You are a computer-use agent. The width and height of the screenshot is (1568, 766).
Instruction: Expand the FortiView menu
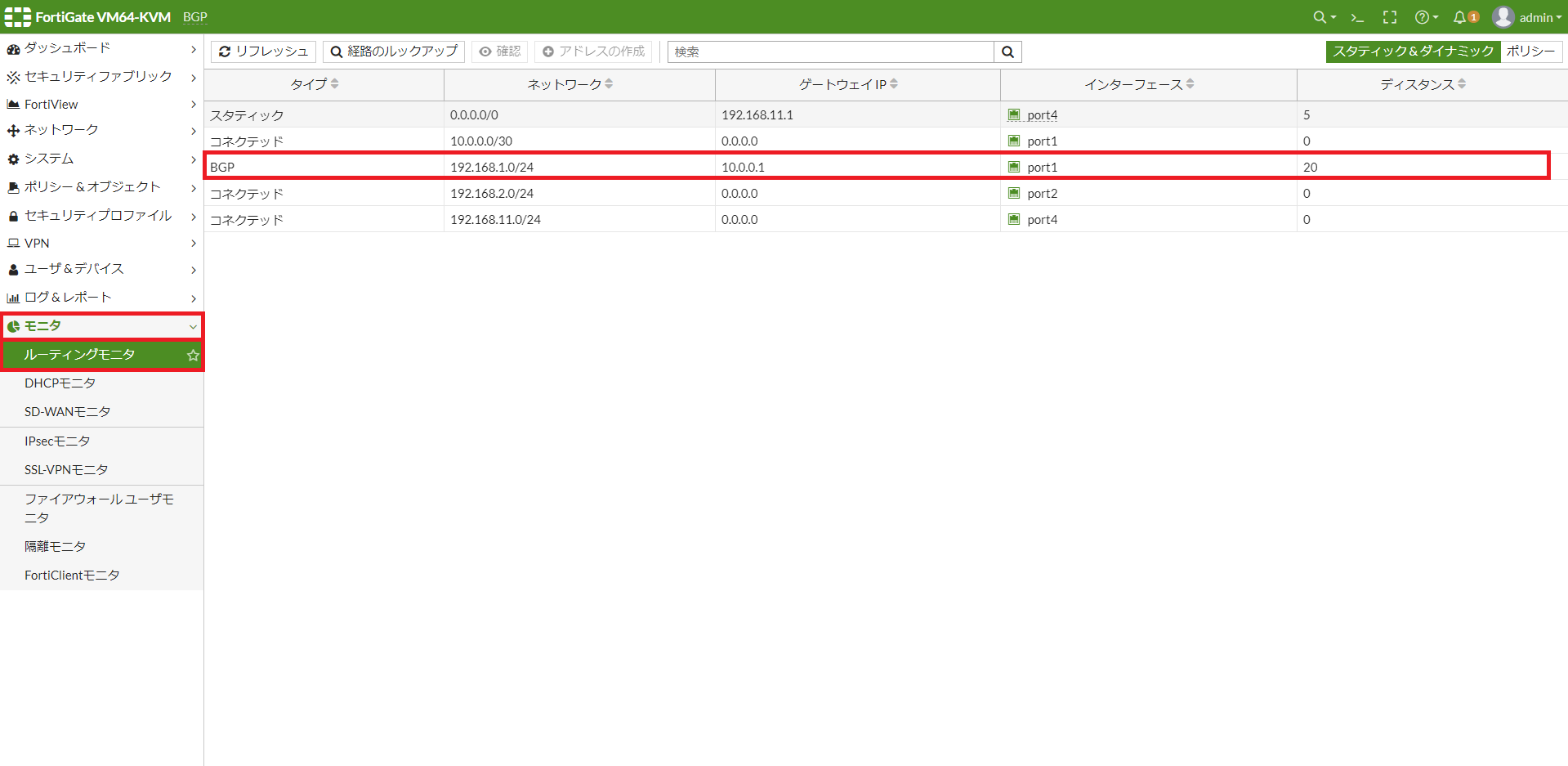pos(101,105)
